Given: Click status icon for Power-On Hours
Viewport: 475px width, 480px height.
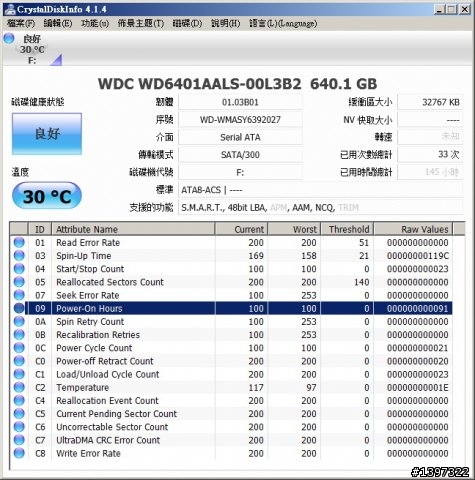Looking at the screenshot, I should click(x=19, y=308).
